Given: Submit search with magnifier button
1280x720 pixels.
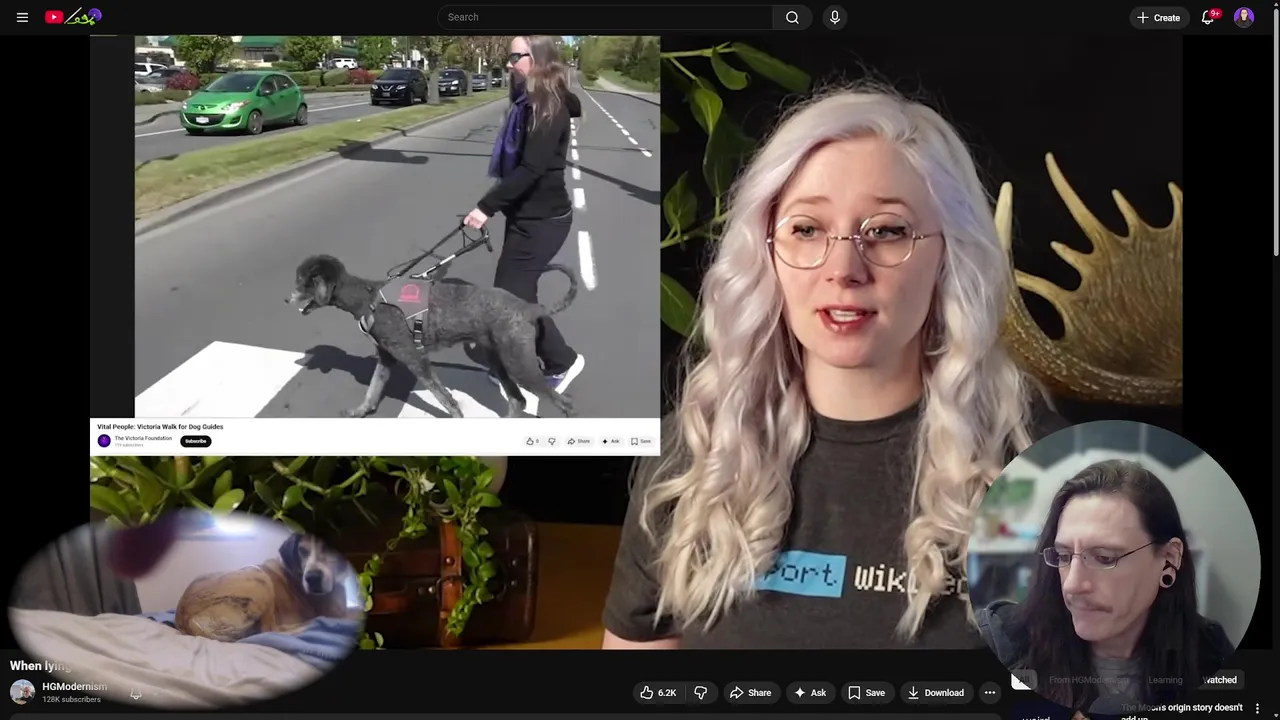Looking at the screenshot, I should tap(792, 17).
